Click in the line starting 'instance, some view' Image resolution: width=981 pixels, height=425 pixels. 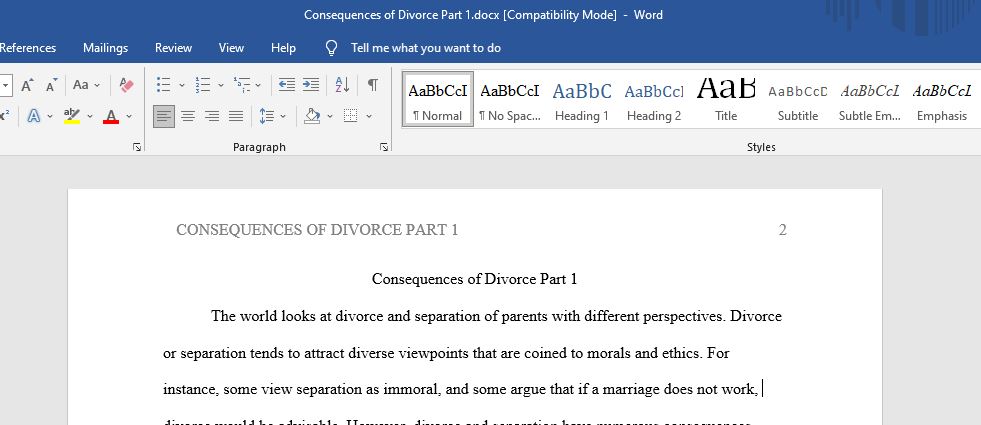[460, 389]
